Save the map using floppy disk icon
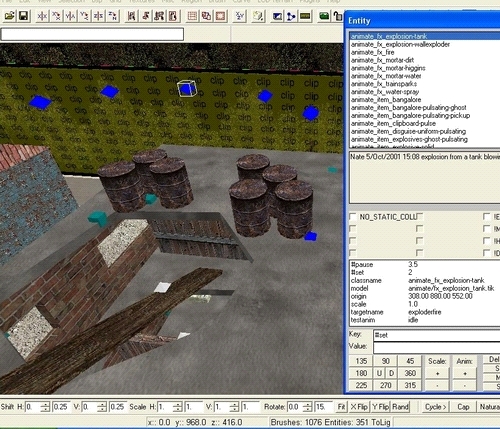 pos(23,16)
